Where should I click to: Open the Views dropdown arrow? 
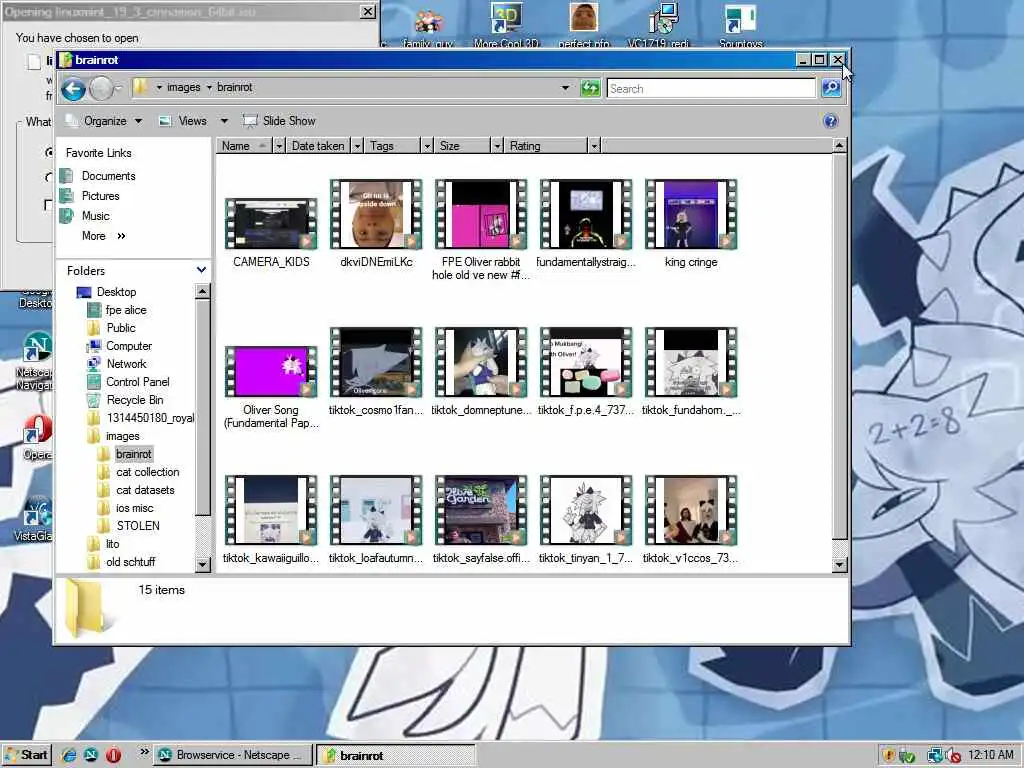point(224,121)
